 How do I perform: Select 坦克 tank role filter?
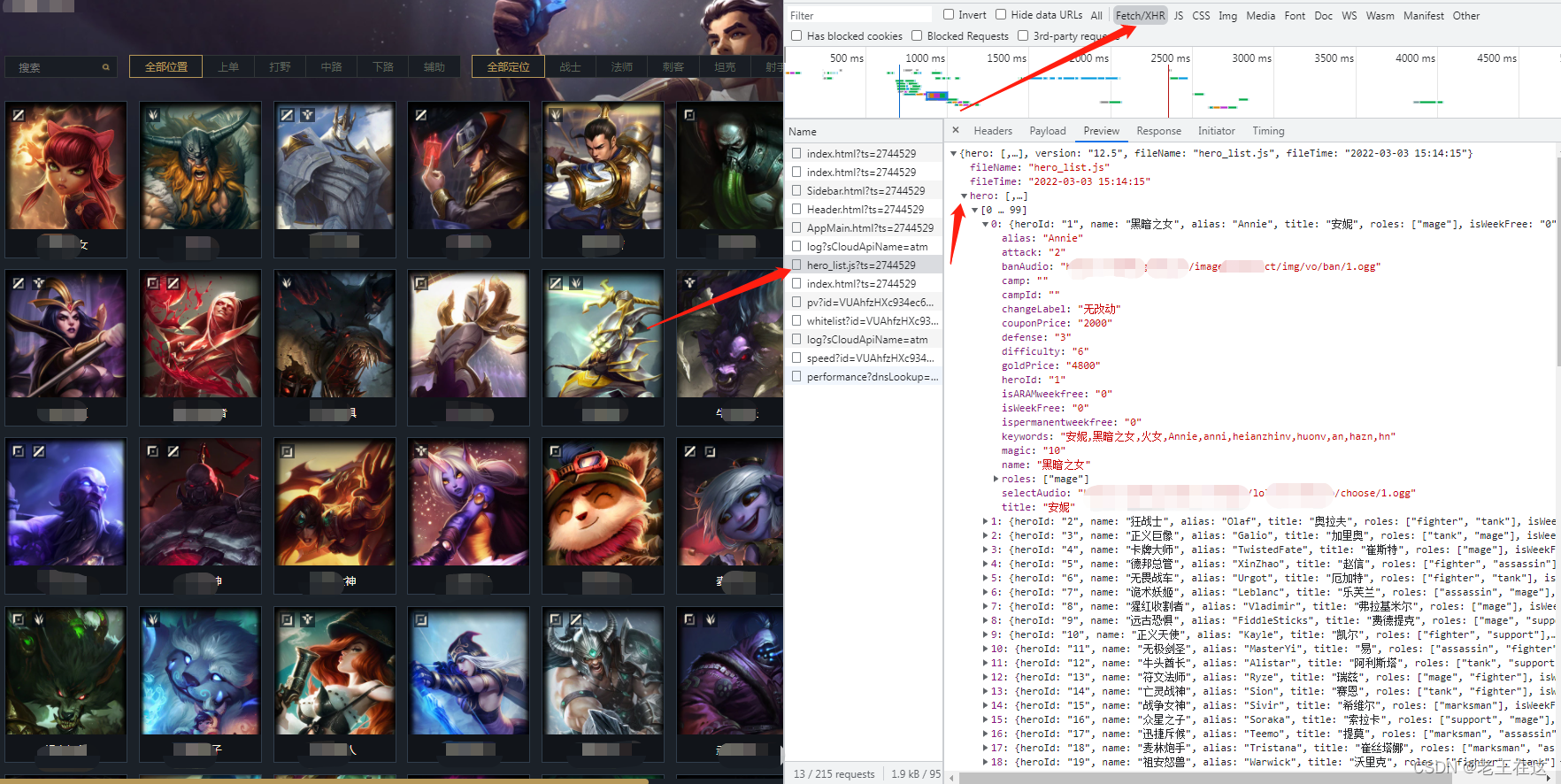point(724,66)
